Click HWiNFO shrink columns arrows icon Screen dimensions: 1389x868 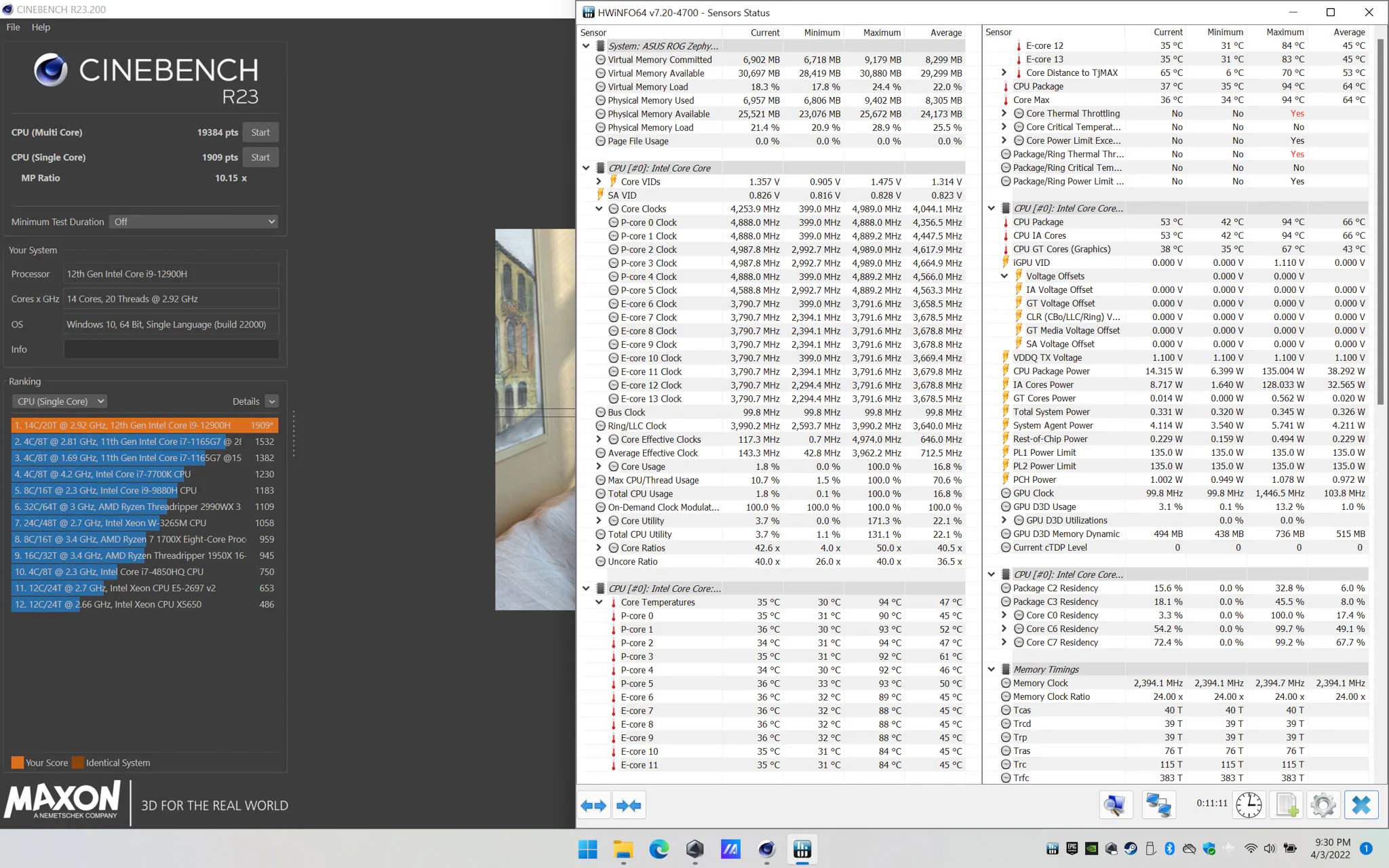point(629,806)
